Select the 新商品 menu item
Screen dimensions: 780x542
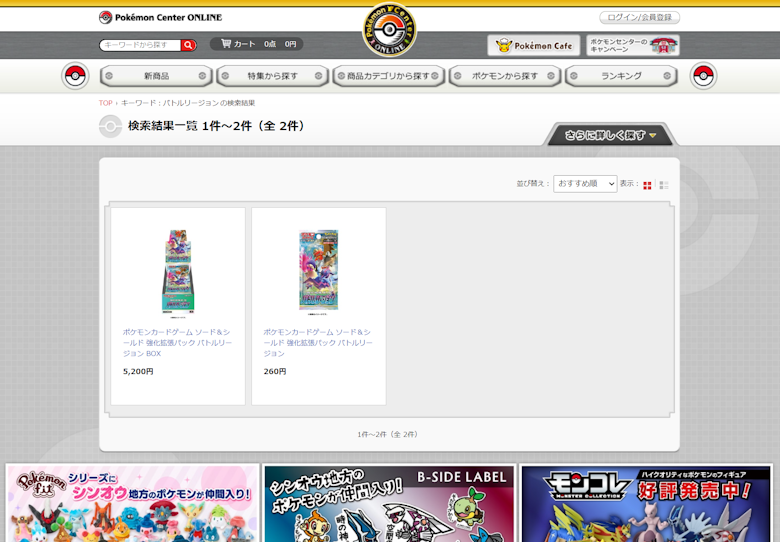point(157,76)
